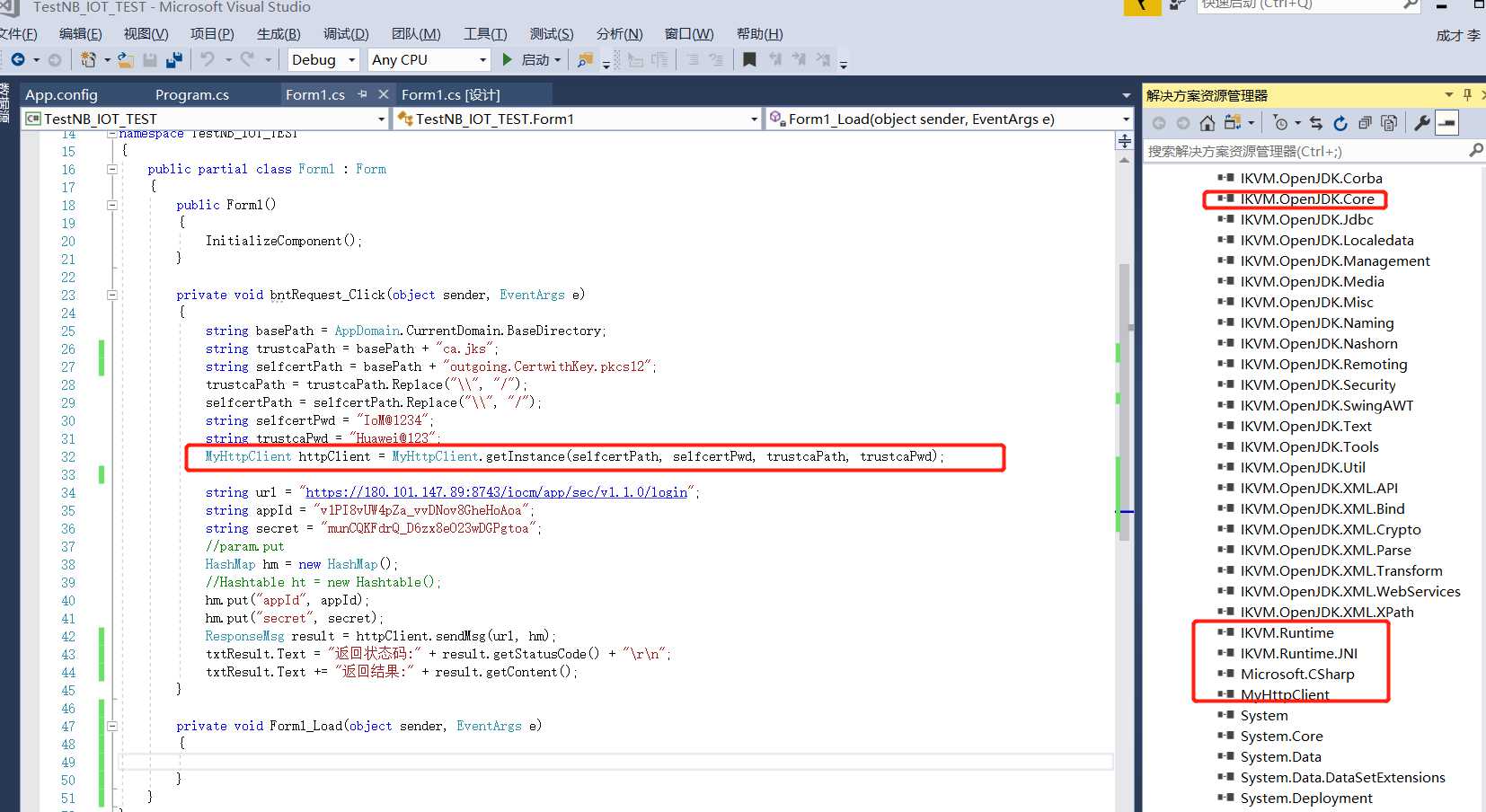Select the IKVM.Runtime.JNI reference
The width and height of the screenshot is (1486, 812).
click(1299, 653)
